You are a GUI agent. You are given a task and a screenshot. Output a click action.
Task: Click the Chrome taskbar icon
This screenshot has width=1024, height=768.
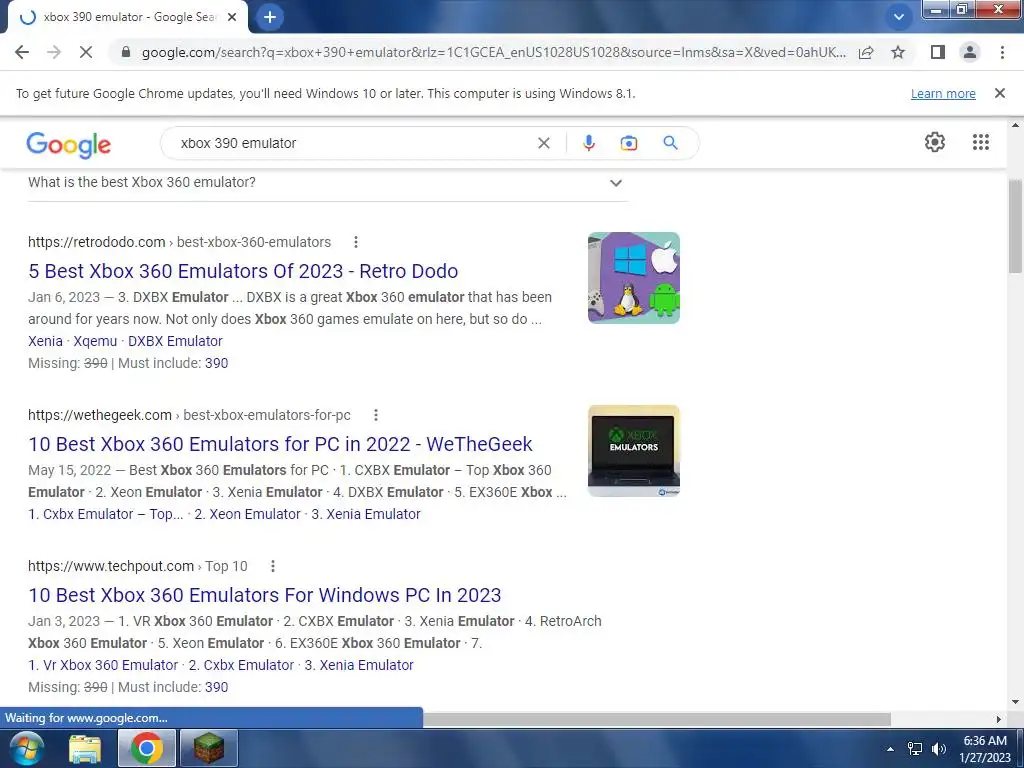(146, 749)
